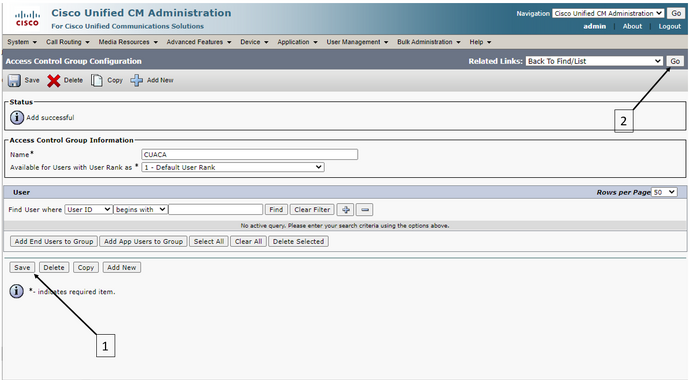690x380 pixels.
Task: Open the Rows per Page dropdown
Action: (664, 192)
